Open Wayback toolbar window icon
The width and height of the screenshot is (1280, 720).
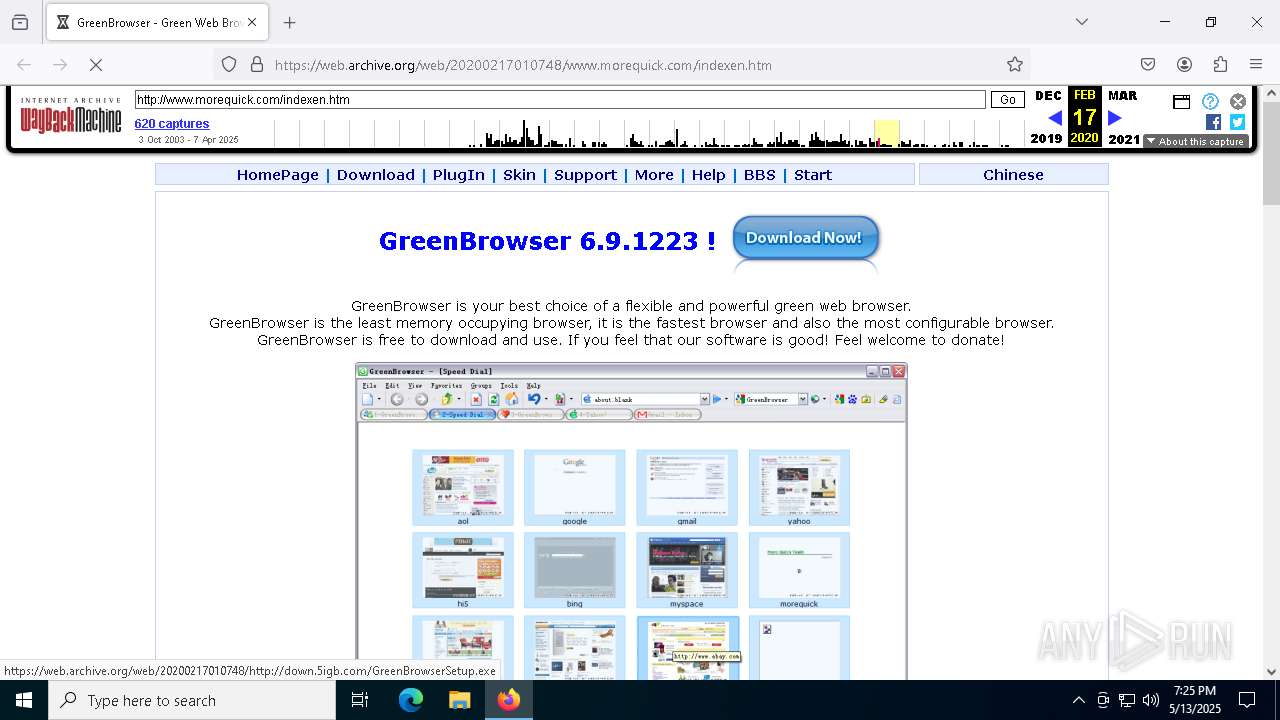(x=1181, y=101)
